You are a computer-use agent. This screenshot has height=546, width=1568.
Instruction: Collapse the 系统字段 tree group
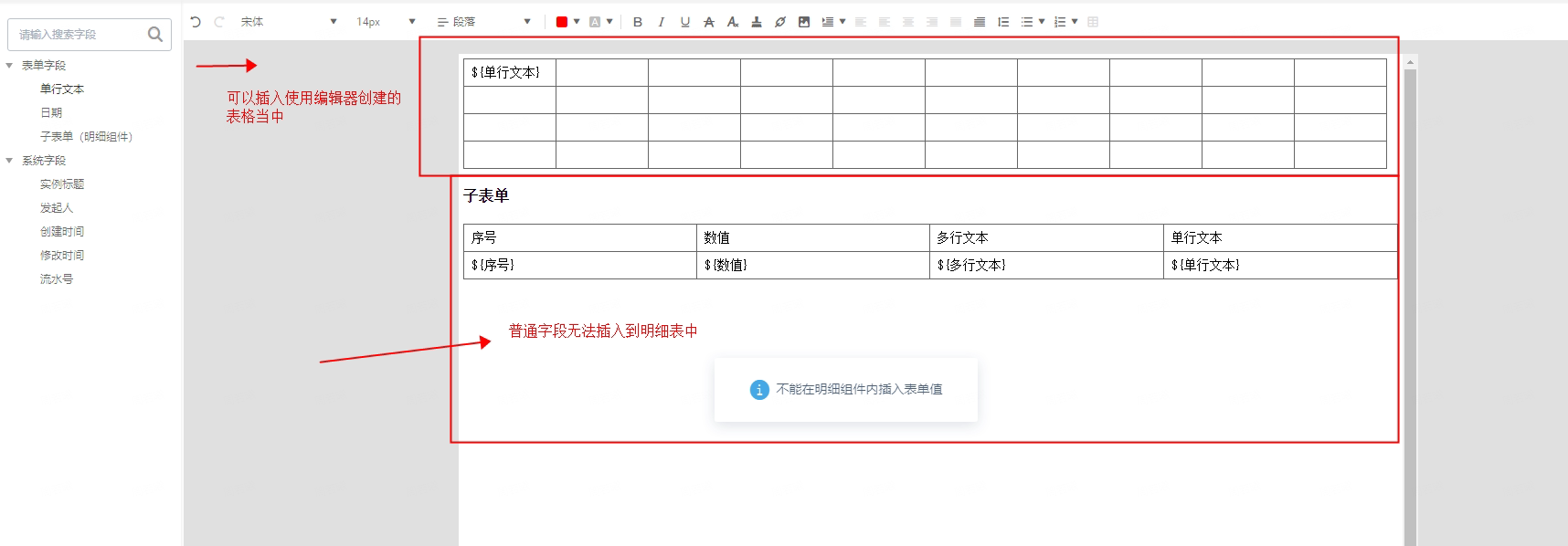click(9, 161)
